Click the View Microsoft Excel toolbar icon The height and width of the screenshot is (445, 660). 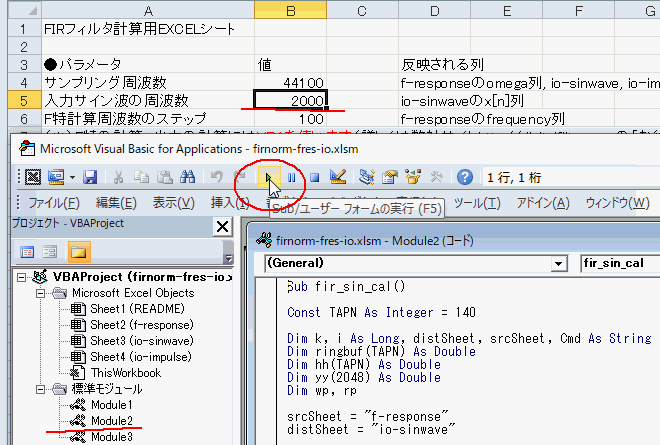pyautogui.click(x=32, y=177)
